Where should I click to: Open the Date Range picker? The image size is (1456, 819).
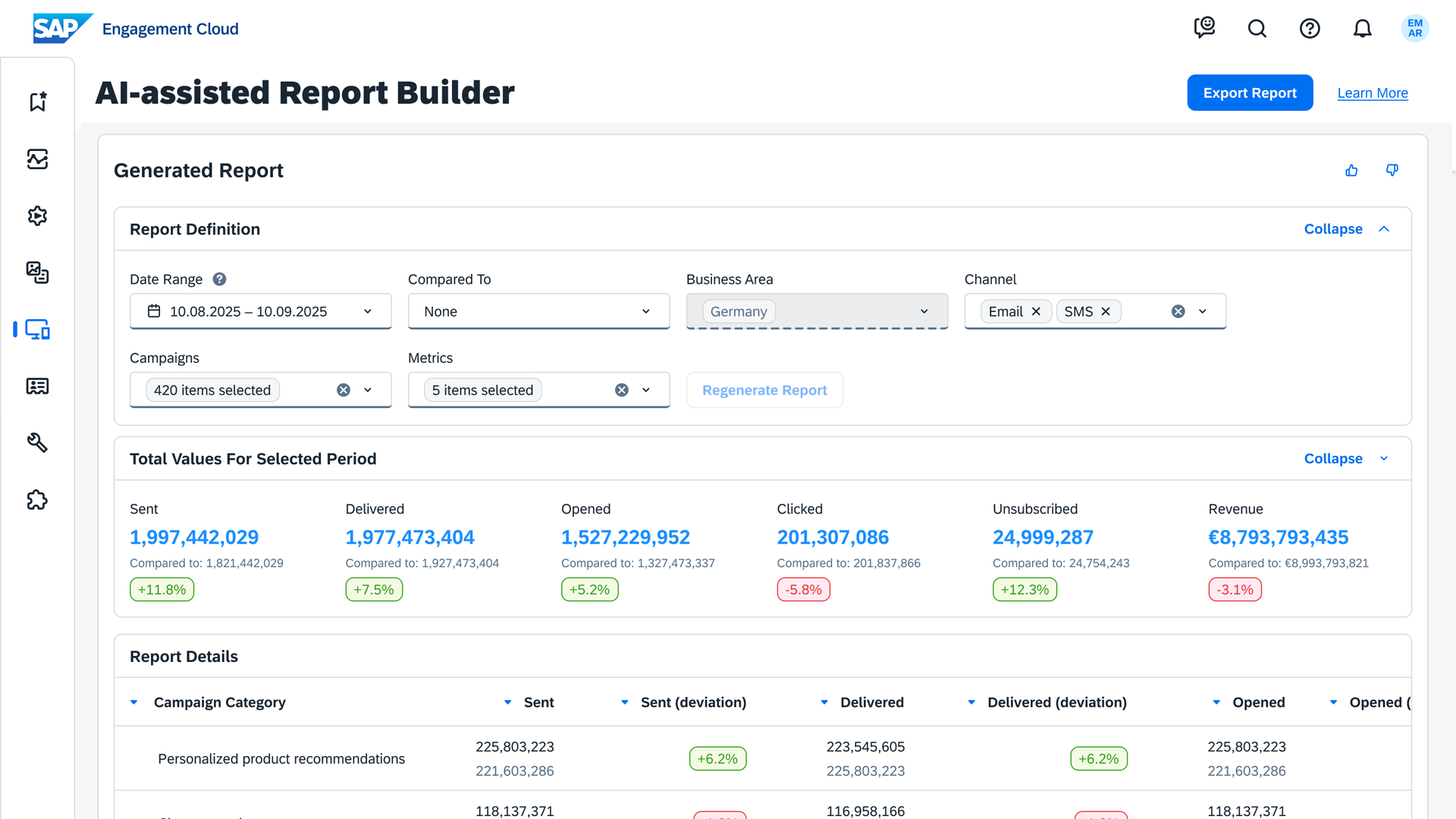pos(261,312)
